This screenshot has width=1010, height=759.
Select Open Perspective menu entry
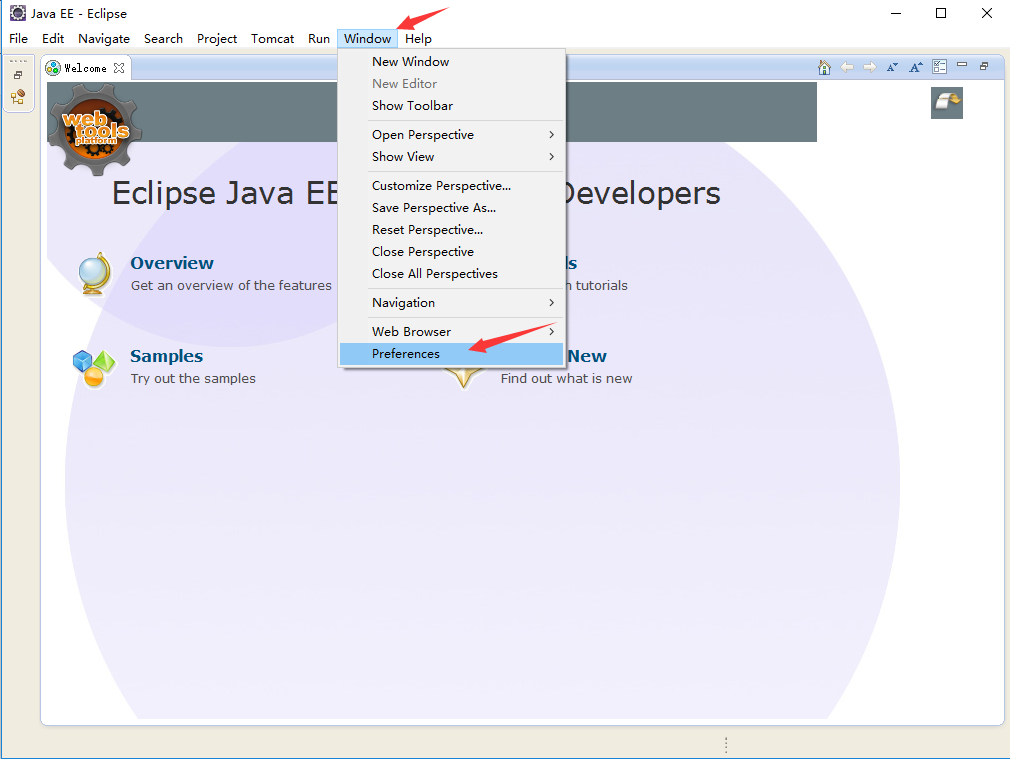coord(452,135)
